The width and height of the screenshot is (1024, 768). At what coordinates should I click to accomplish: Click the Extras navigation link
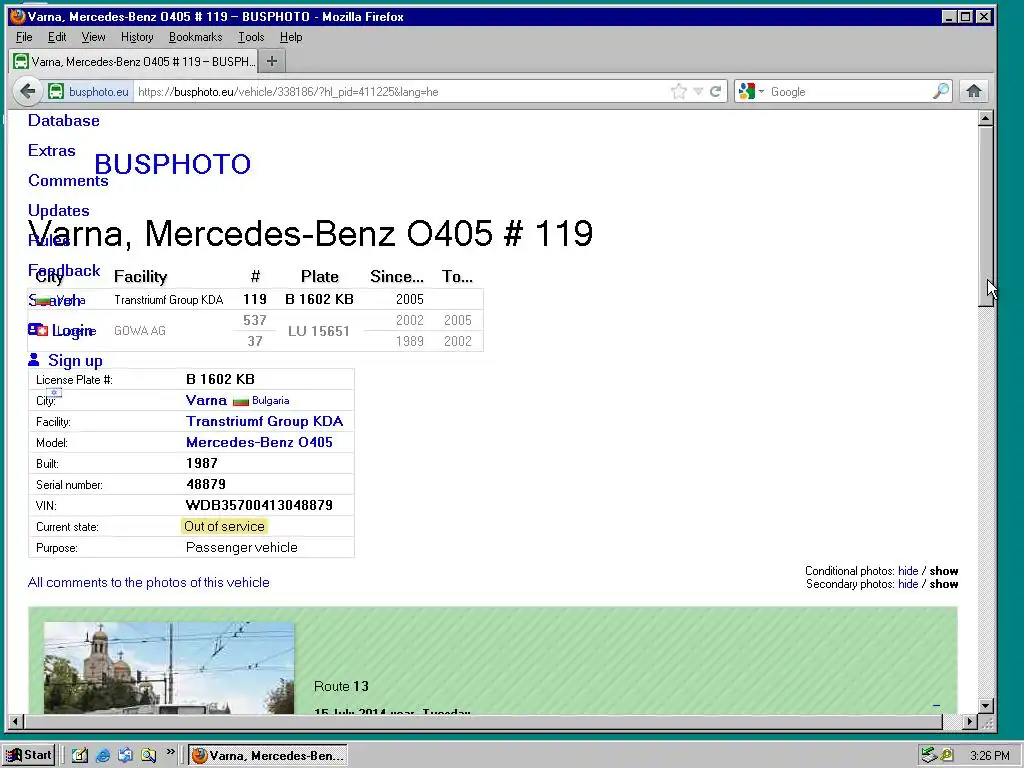tap(52, 151)
